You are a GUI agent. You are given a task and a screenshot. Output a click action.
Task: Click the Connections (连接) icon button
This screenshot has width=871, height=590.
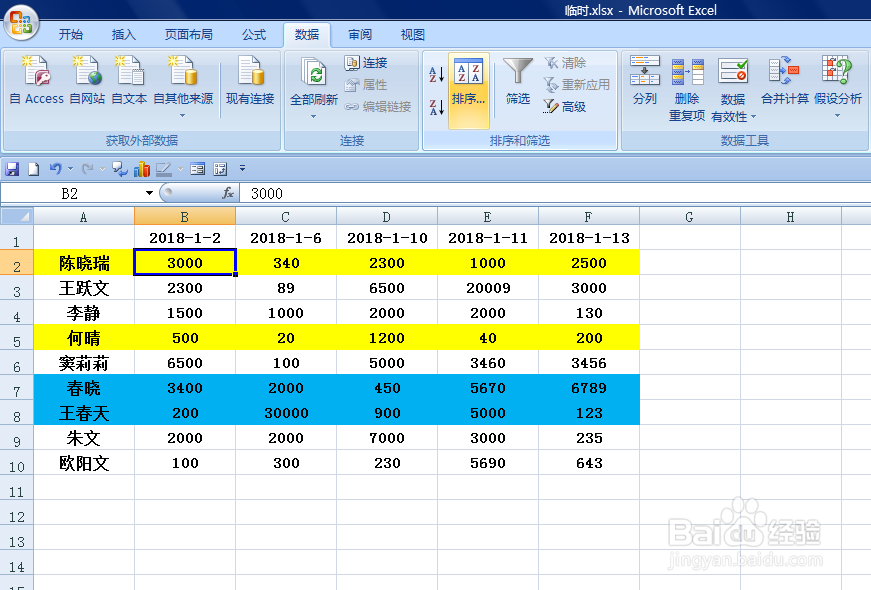click(366, 63)
